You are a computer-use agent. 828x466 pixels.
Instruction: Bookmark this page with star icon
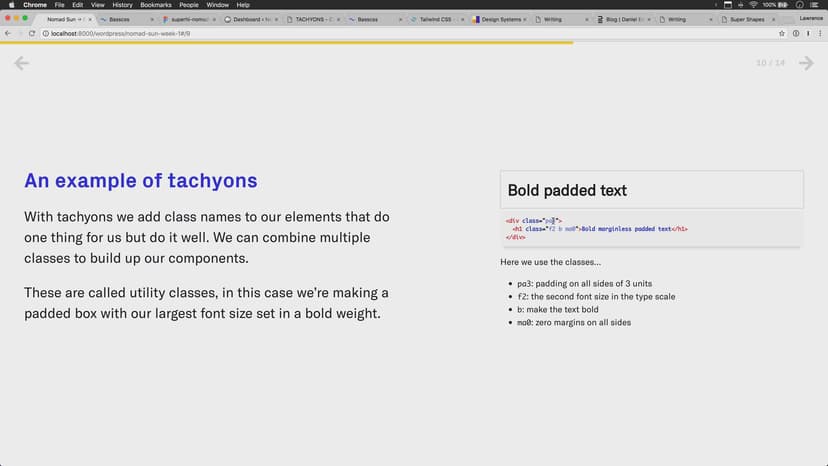[x=781, y=33]
